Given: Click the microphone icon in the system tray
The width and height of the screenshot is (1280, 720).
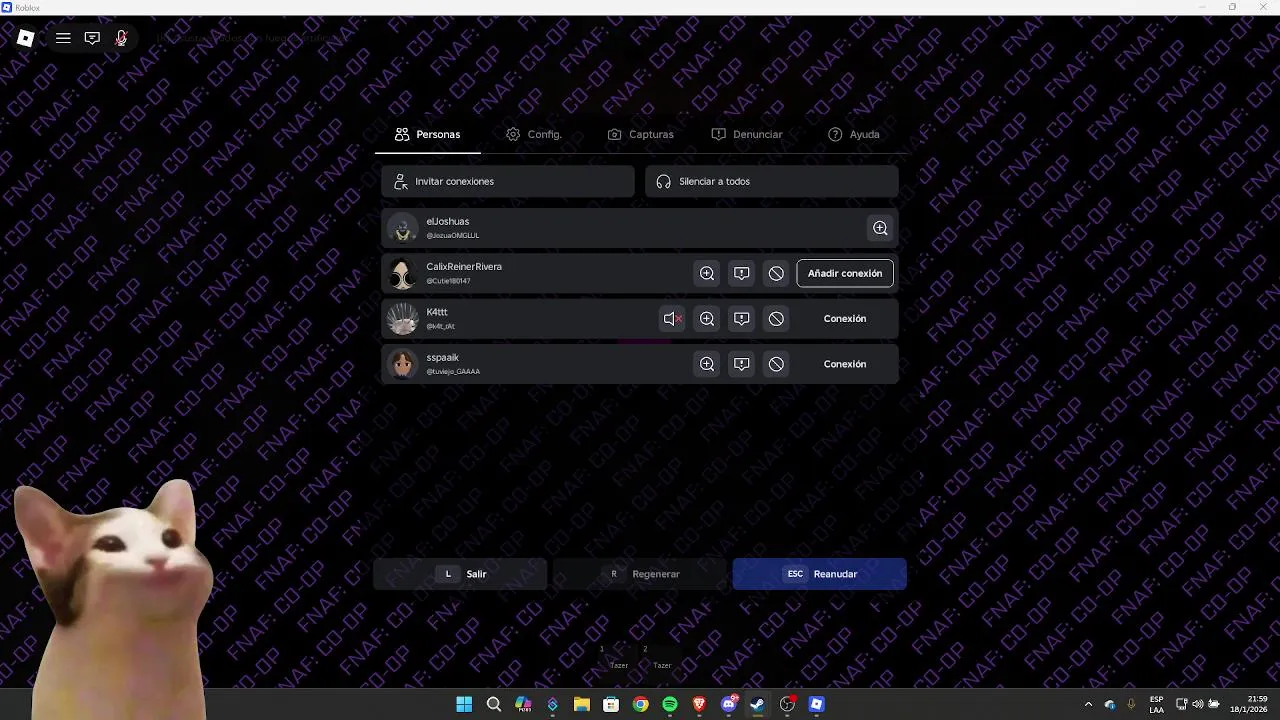Looking at the screenshot, I should pyautogui.click(x=1131, y=704).
